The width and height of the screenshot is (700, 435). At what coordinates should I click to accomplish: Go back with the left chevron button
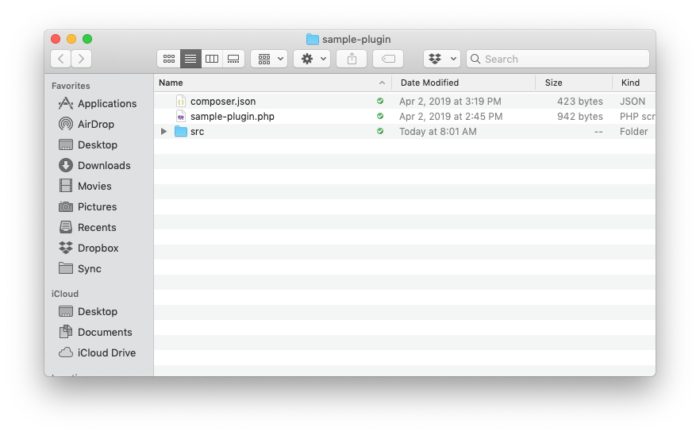tap(61, 59)
